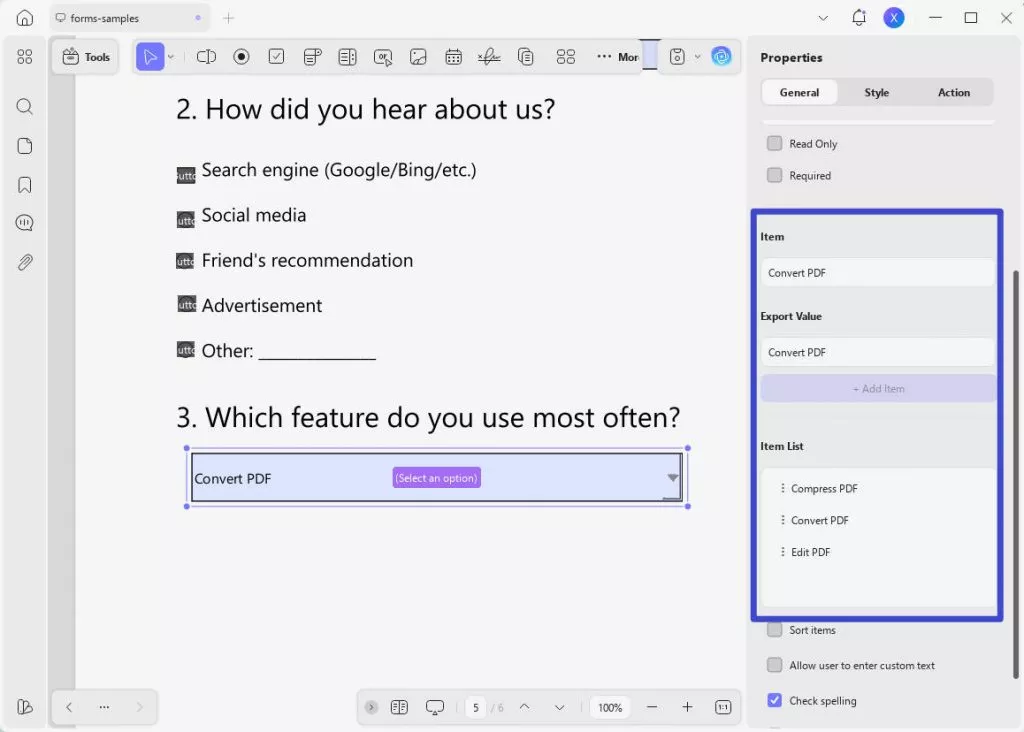Select the checkbox form tool
1024x732 pixels.
pyautogui.click(x=276, y=57)
